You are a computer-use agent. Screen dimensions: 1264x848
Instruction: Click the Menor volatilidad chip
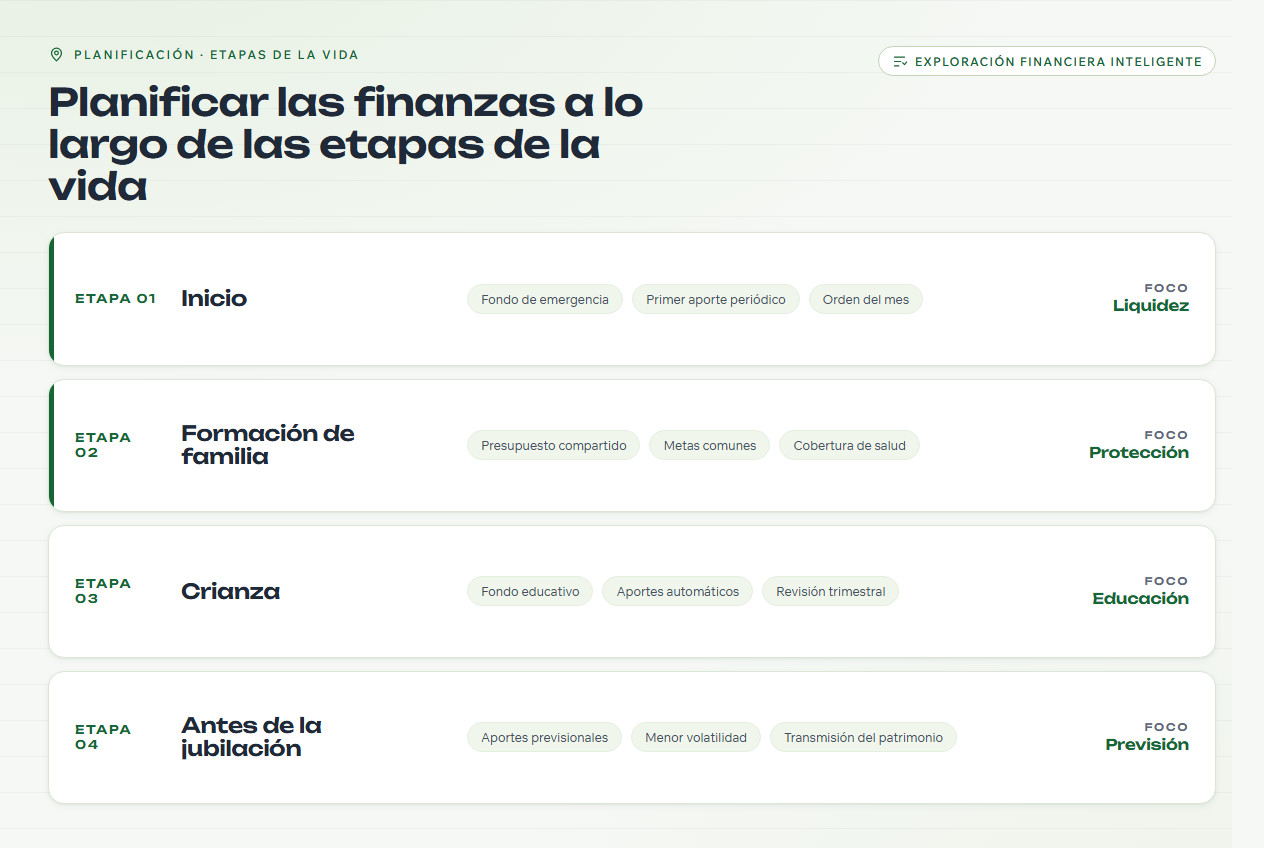click(x=696, y=737)
